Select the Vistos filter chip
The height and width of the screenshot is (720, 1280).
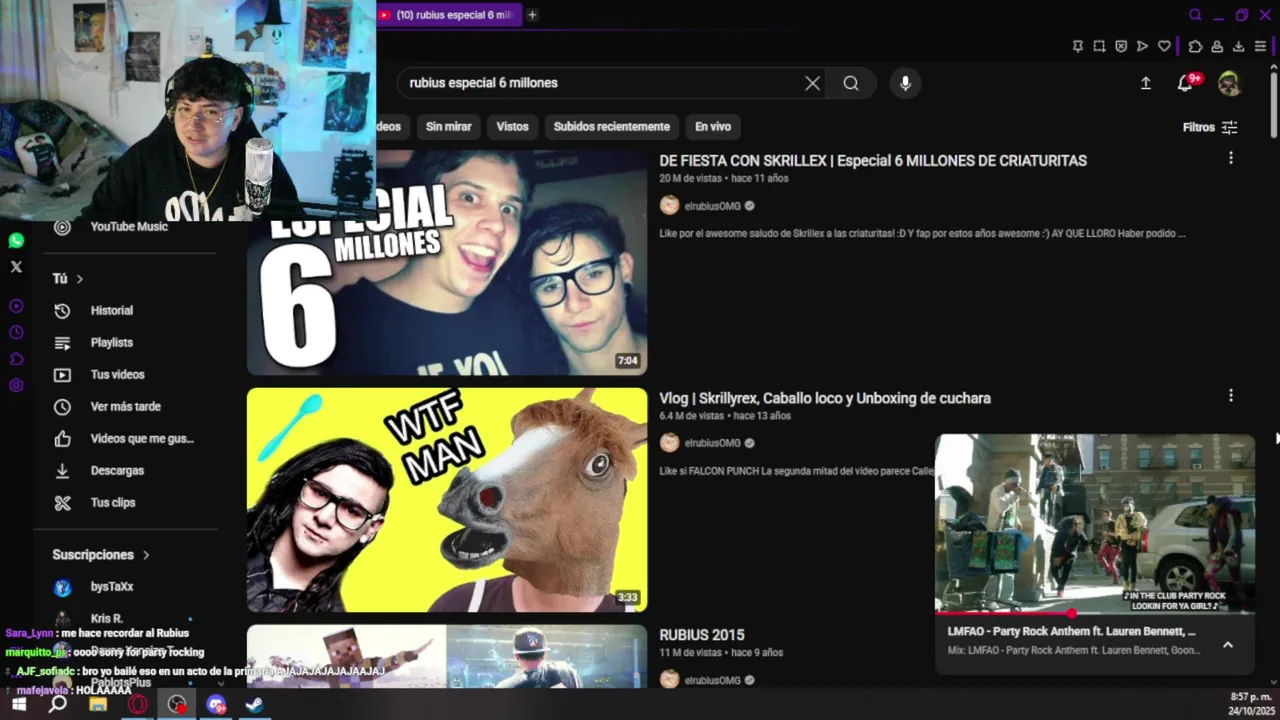click(x=512, y=127)
